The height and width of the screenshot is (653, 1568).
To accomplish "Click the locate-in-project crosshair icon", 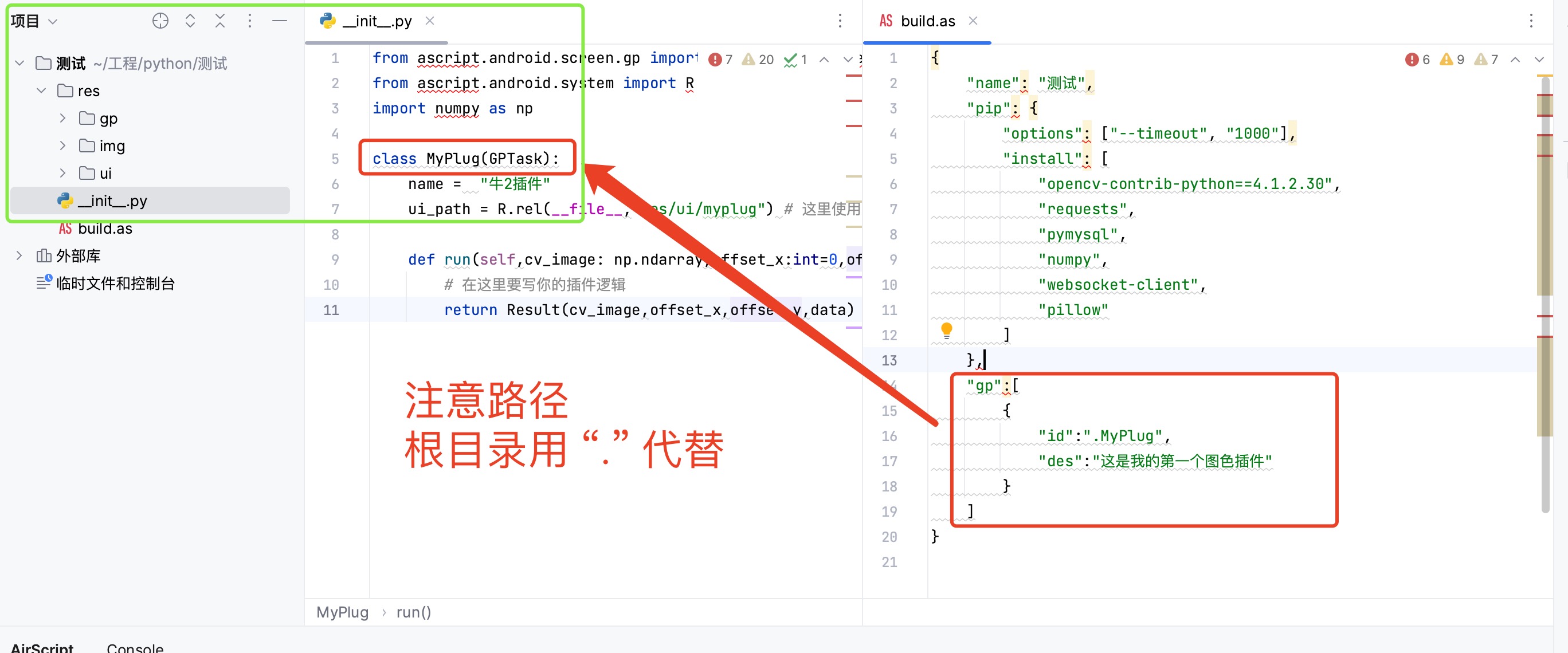I will tap(160, 21).
